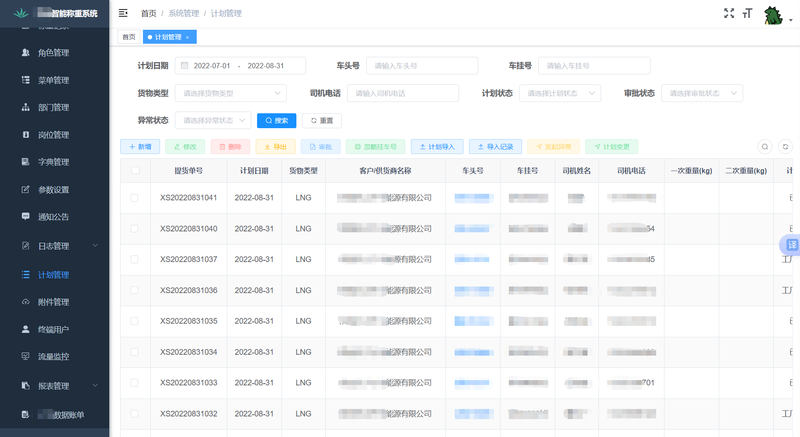Image resolution: width=800 pixels, height=437 pixels.
Task: Open the 货物类型 dropdown
Action: pos(231,93)
